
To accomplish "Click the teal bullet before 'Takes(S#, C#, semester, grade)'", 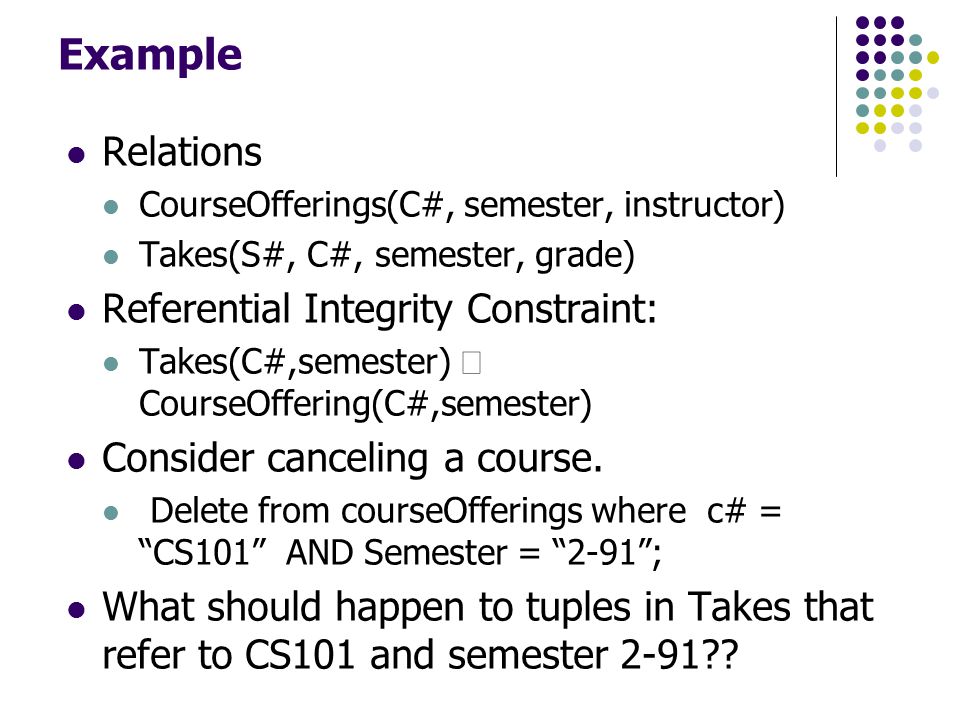I will pos(111,257).
